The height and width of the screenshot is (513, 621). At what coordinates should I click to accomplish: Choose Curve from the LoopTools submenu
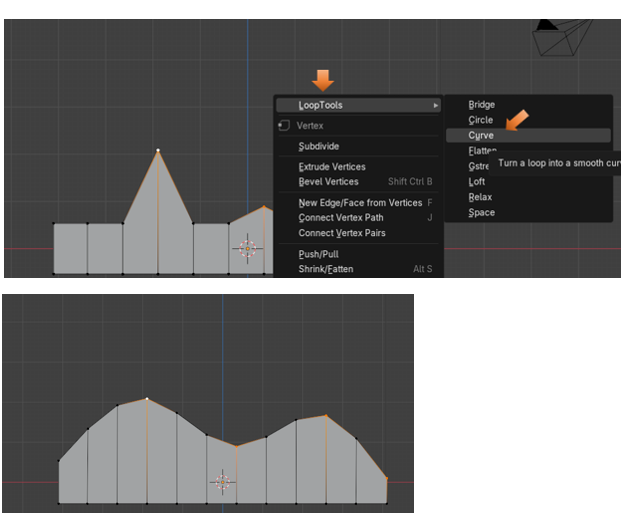pos(481,135)
